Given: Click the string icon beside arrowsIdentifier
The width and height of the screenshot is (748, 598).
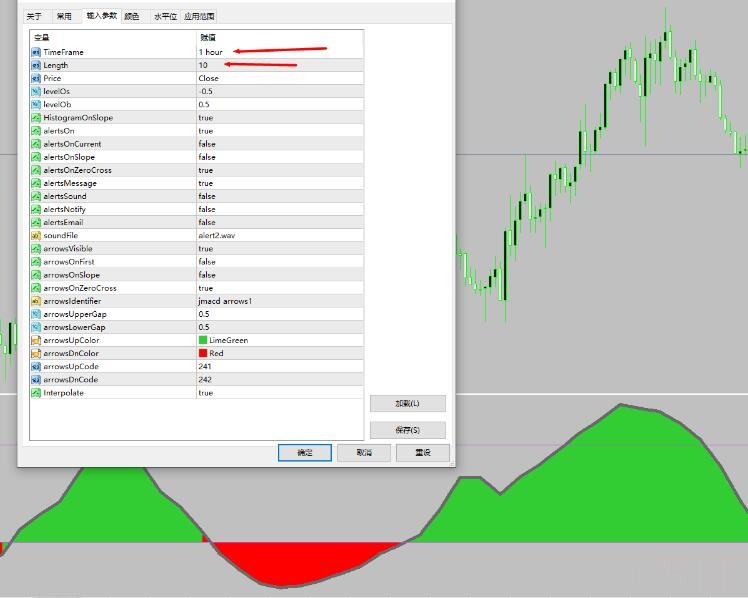Looking at the screenshot, I should [36, 301].
